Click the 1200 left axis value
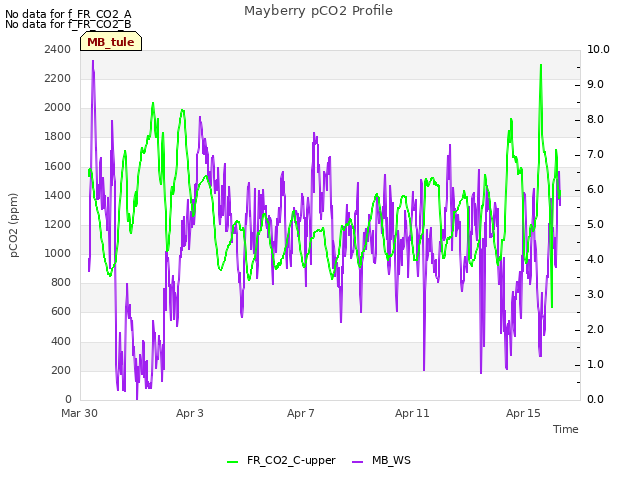This screenshot has height=480, width=640. coord(58,224)
